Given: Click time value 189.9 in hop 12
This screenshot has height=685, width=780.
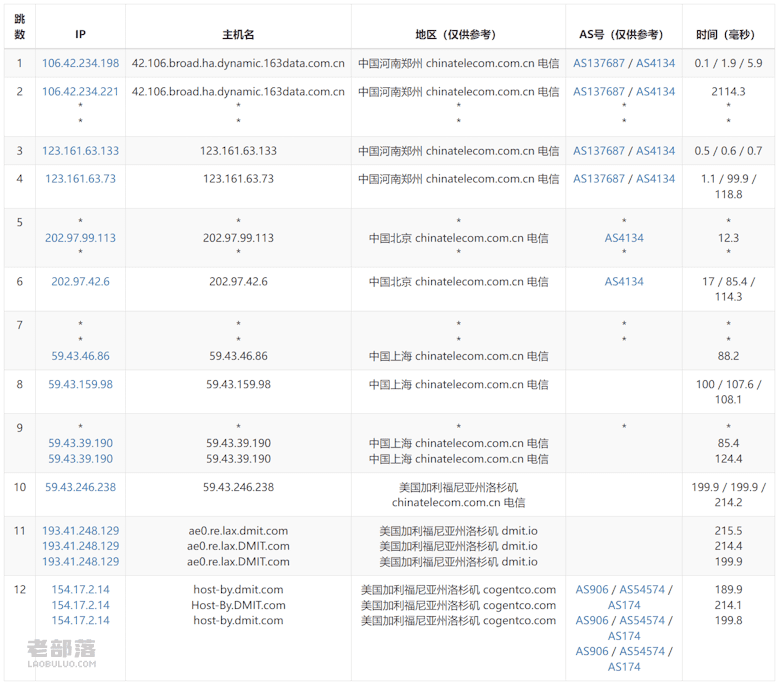Looking at the screenshot, I should coord(728,589).
